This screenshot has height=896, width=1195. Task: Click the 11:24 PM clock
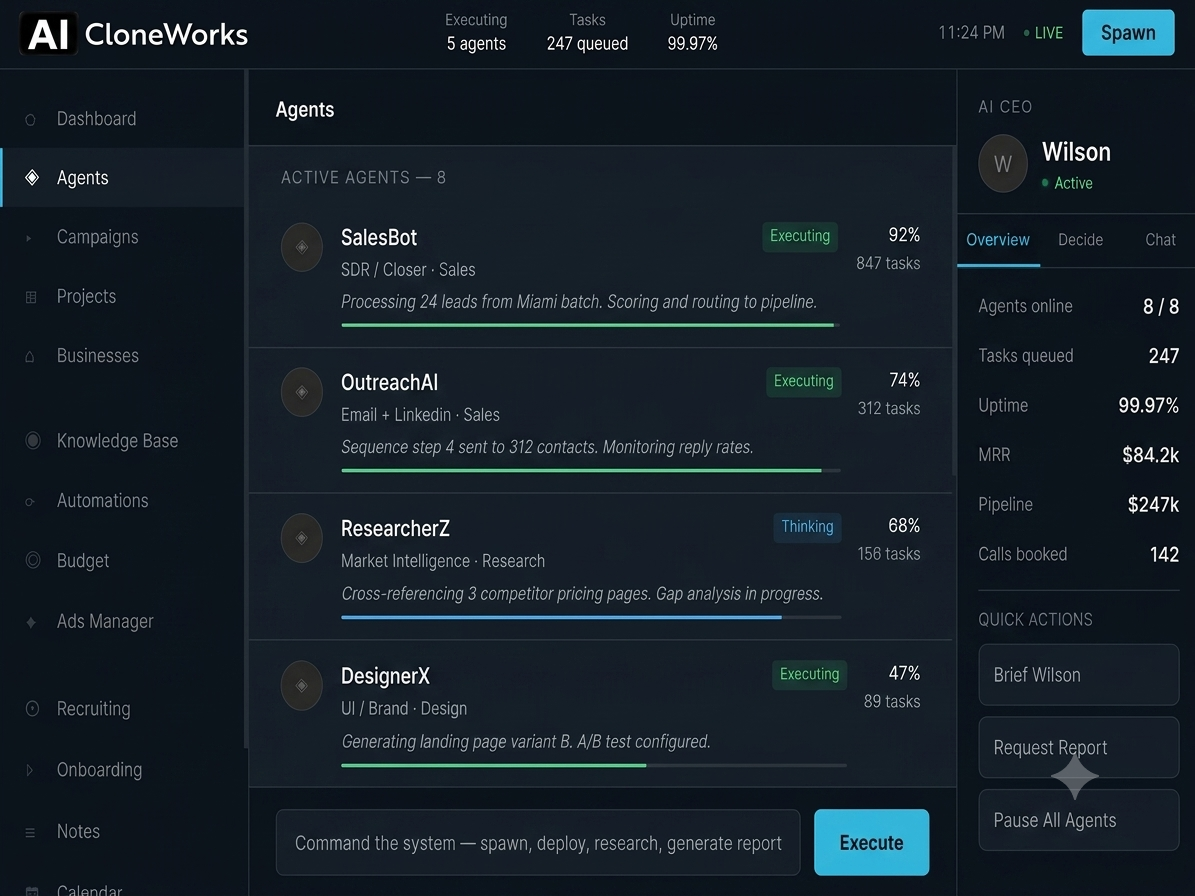click(971, 33)
